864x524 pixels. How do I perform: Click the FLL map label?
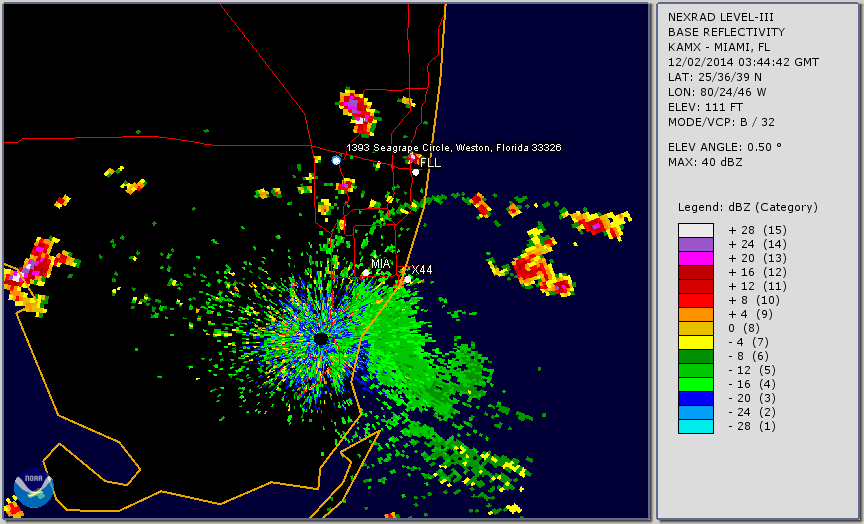pos(430,163)
